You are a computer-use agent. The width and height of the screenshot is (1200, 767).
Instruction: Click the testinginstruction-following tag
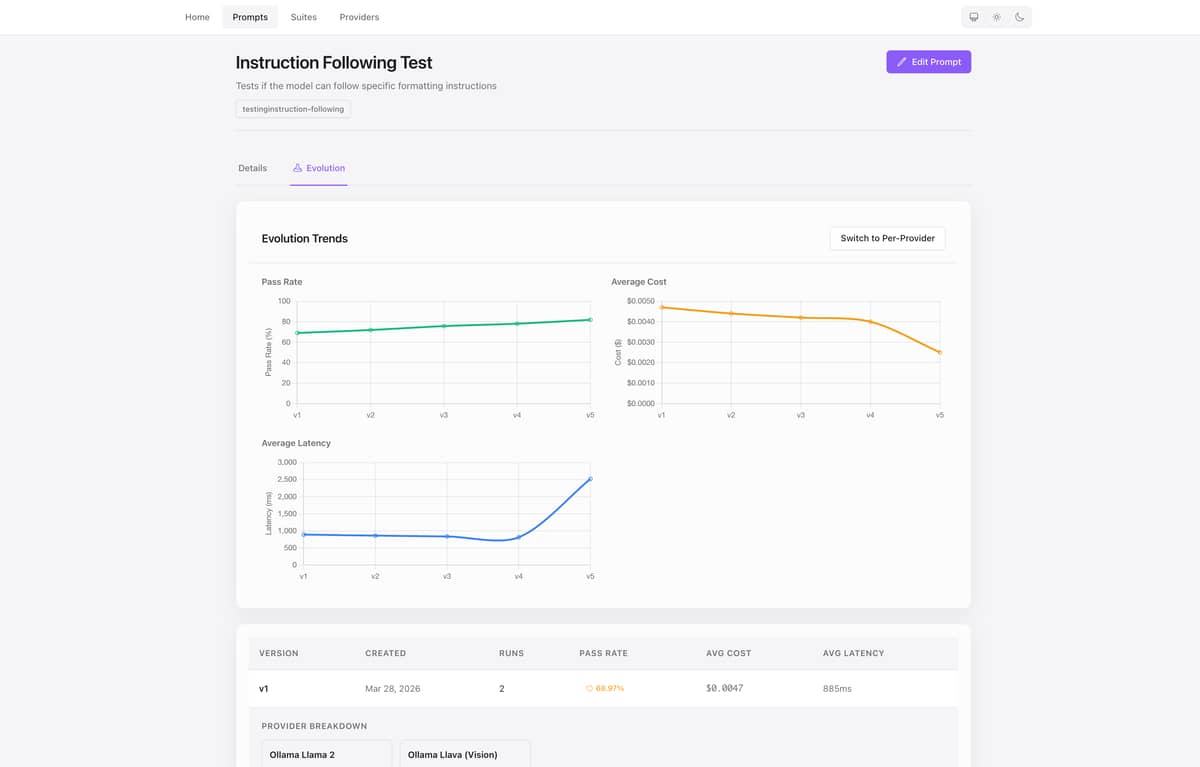[x=293, y=109]
